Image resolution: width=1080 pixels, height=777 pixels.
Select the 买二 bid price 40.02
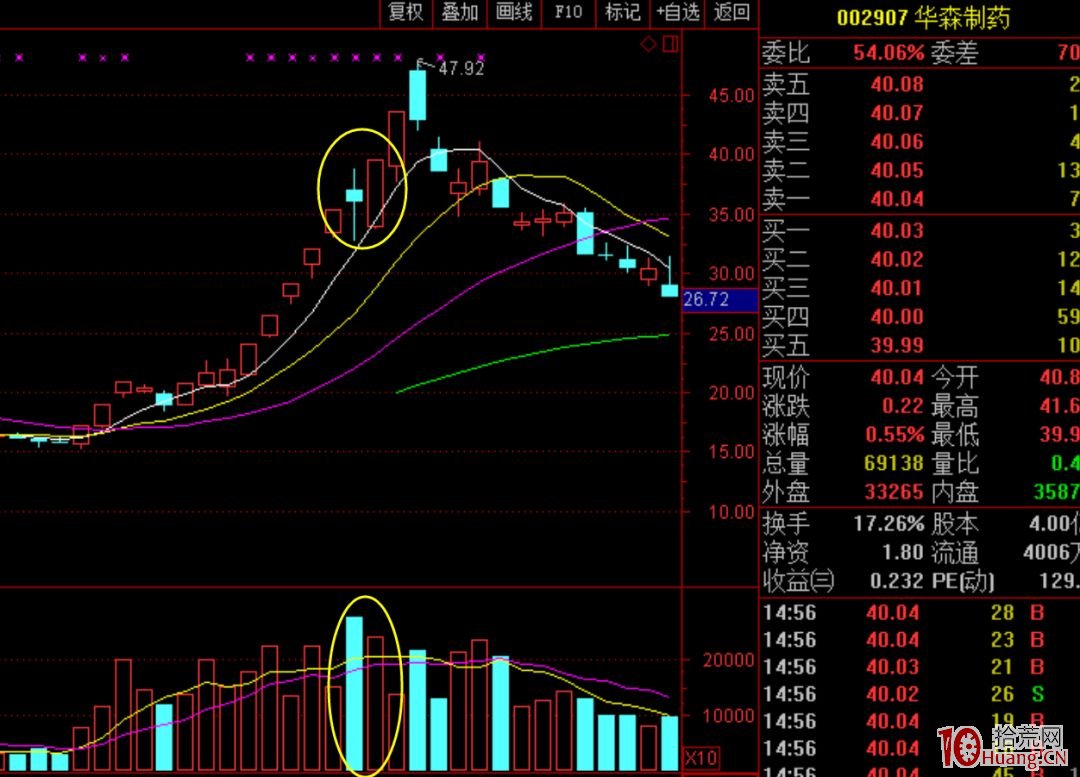896,259
